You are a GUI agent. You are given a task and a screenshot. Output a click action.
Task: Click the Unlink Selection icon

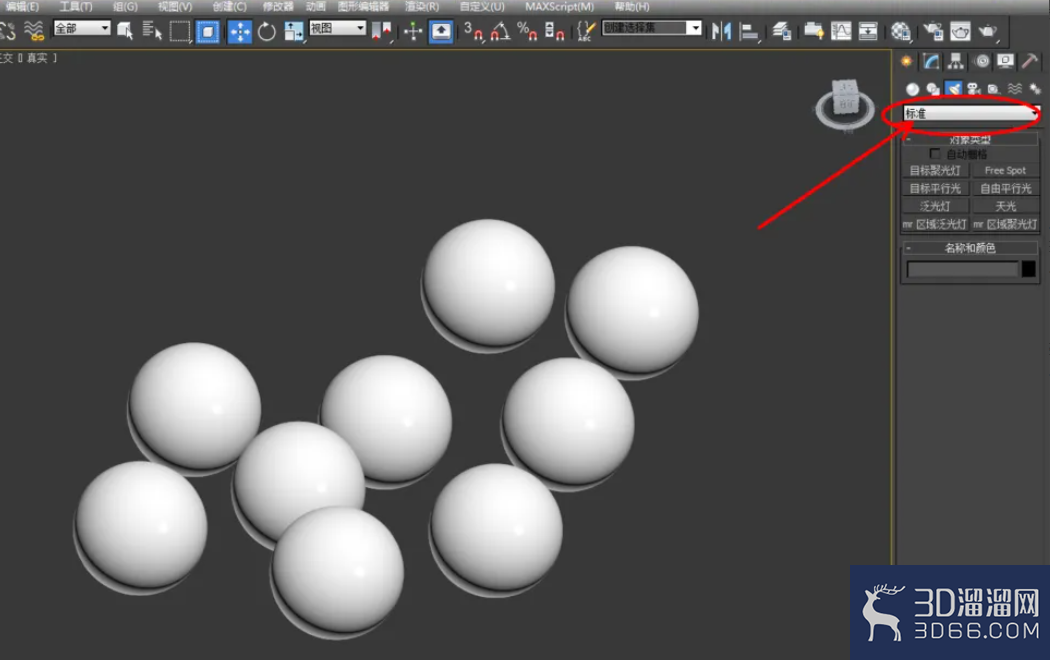point(8,30)
